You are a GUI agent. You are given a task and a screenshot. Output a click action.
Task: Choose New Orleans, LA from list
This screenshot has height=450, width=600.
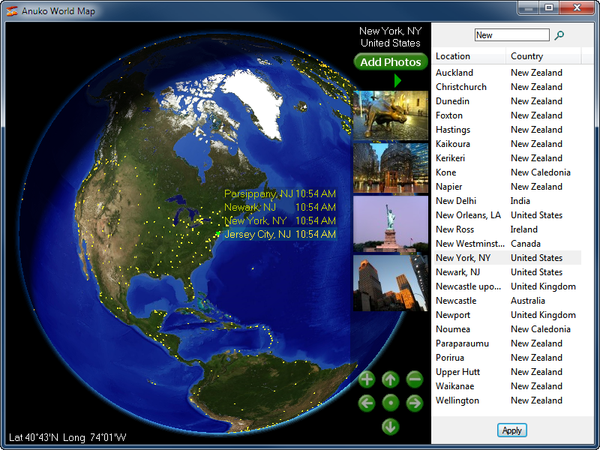[468, 215]
